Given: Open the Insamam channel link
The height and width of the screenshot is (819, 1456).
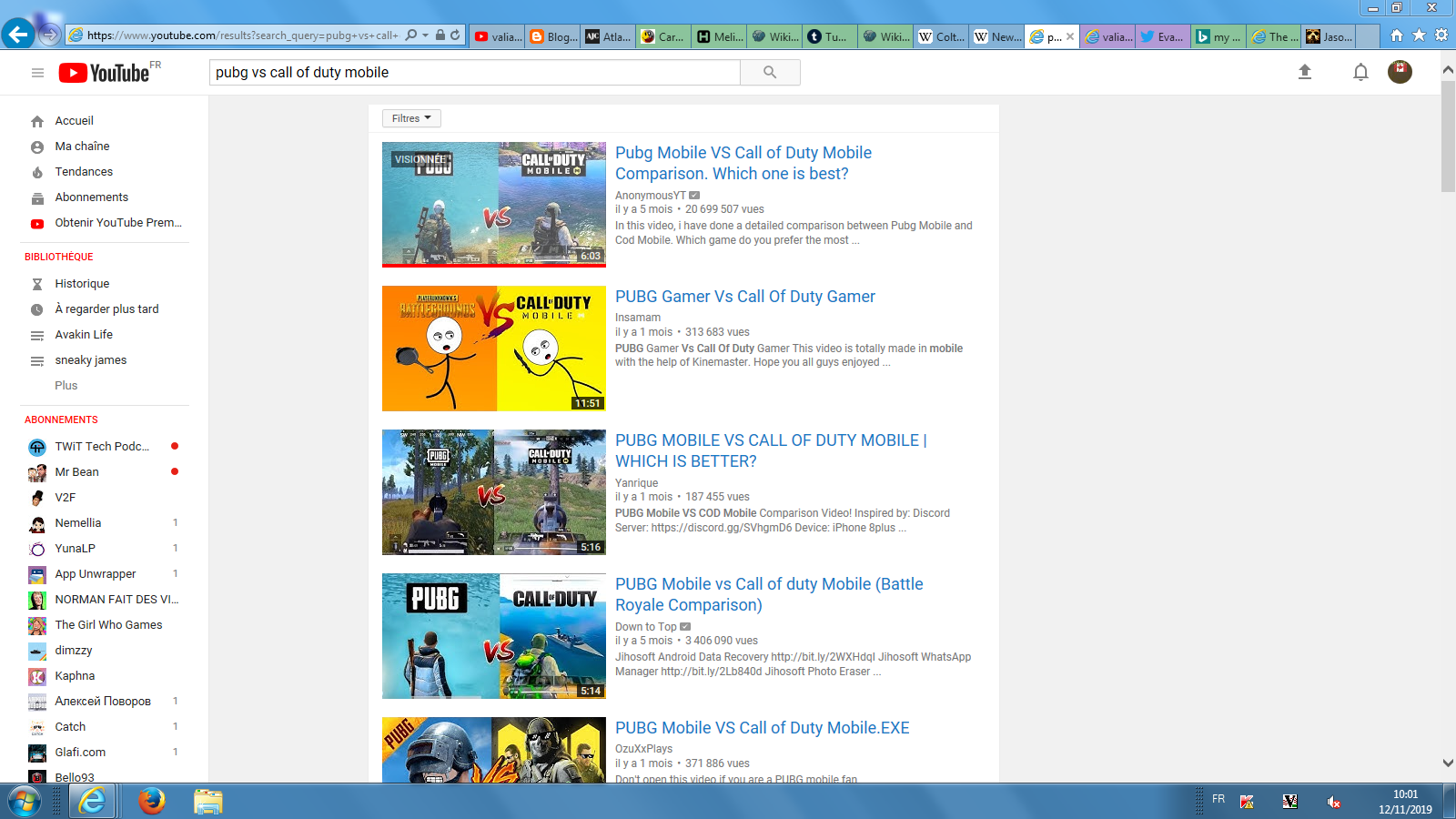Looking at the screenshot, I should point(638,318).
